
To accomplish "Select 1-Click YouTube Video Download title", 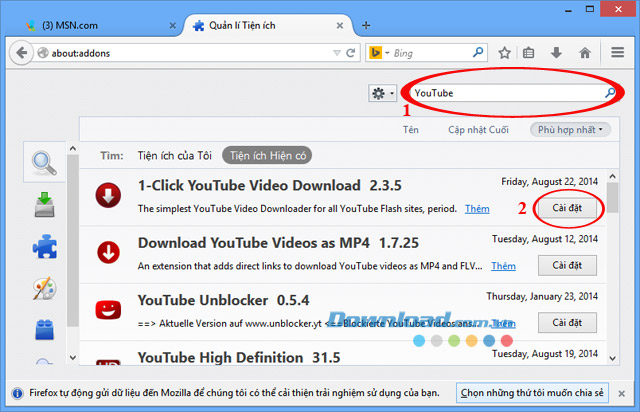I will click(249, 186).
